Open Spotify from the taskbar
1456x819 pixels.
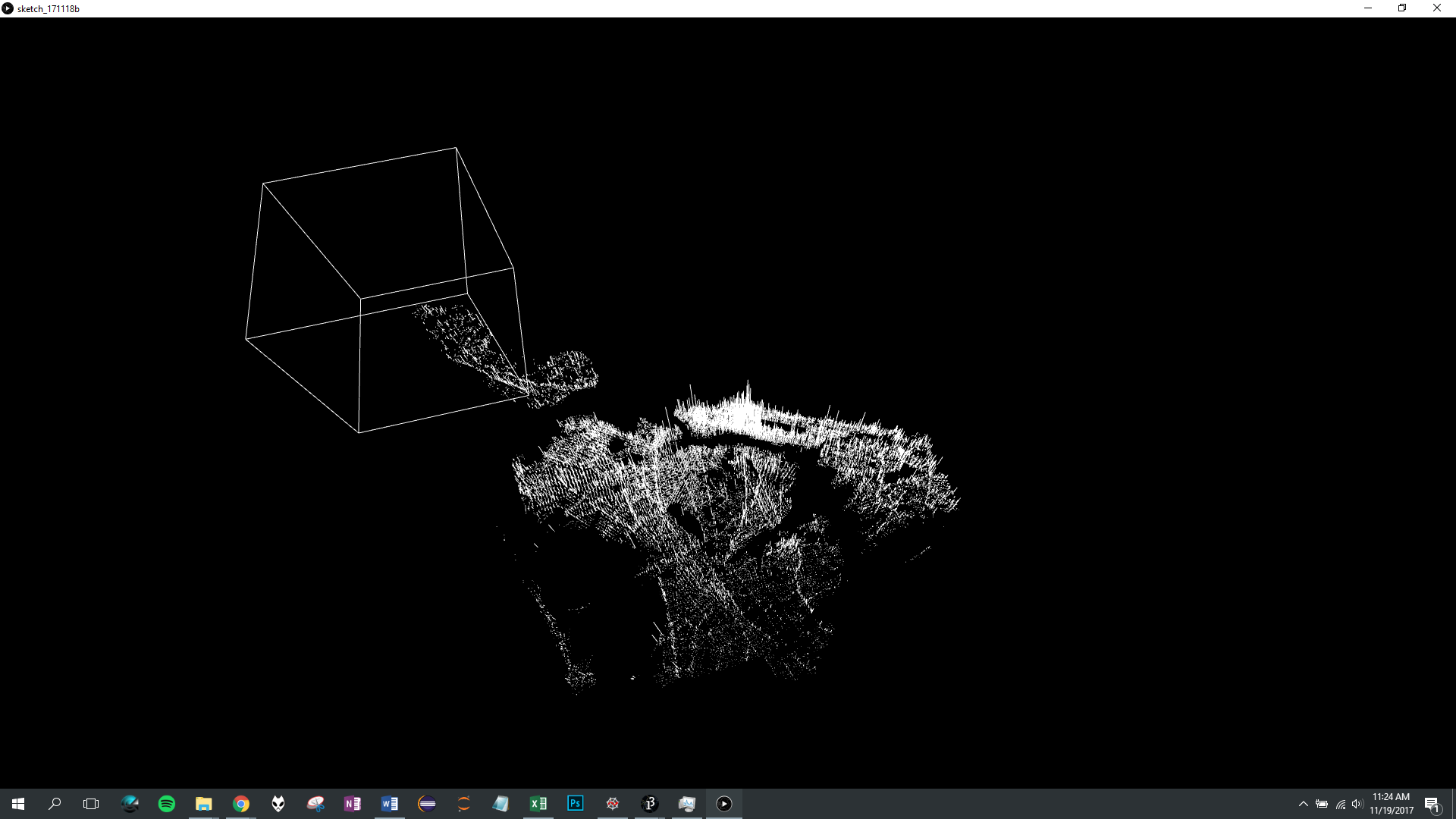pos(167,804)
